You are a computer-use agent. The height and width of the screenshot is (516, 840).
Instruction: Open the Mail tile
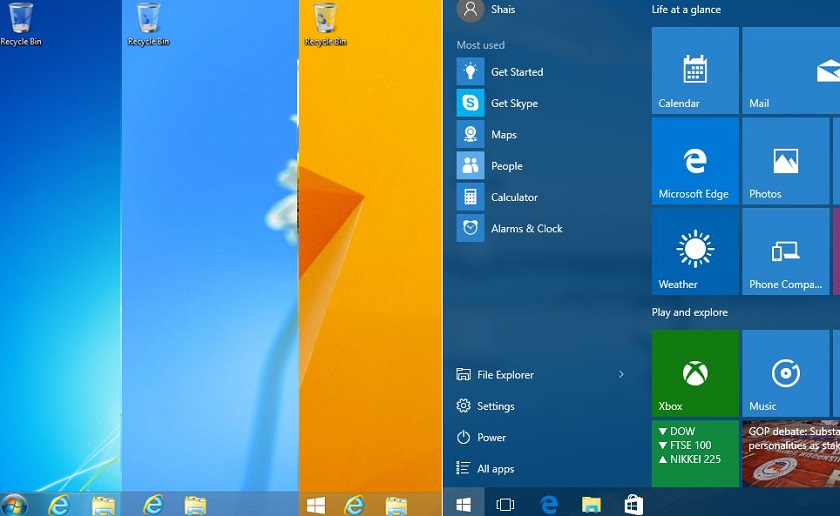(x=791, y=71)
